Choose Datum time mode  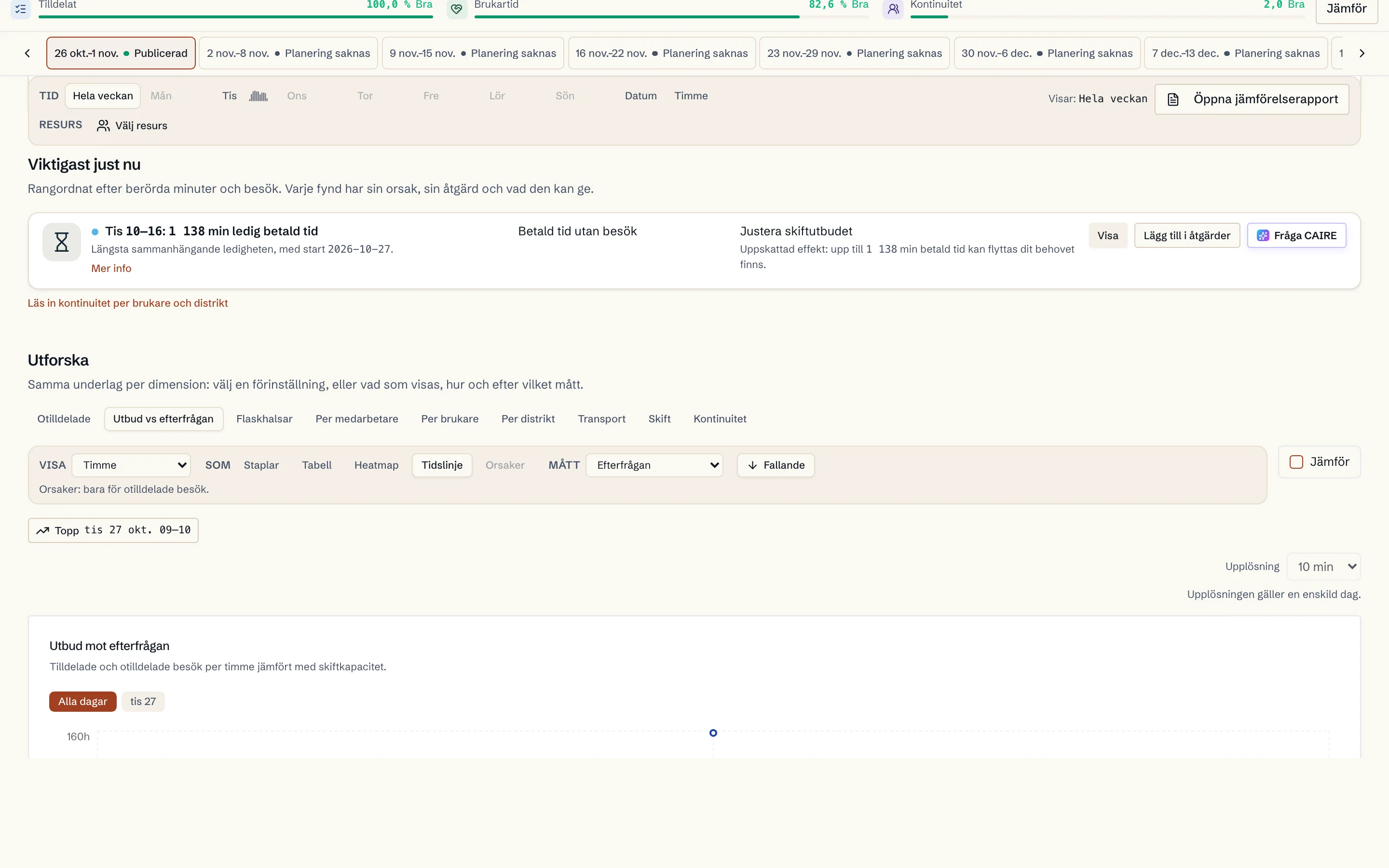(640, 96)
